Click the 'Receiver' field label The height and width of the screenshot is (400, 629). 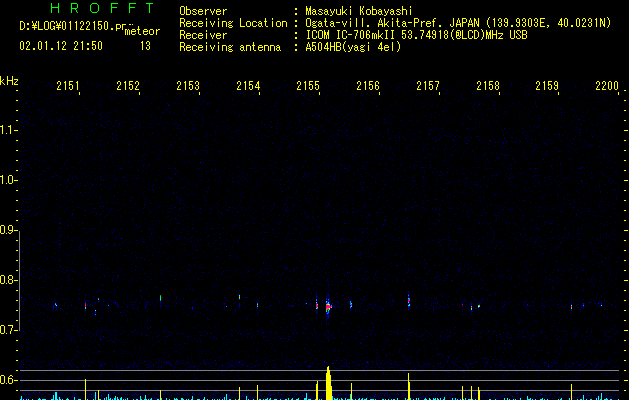tap(203, 35)
